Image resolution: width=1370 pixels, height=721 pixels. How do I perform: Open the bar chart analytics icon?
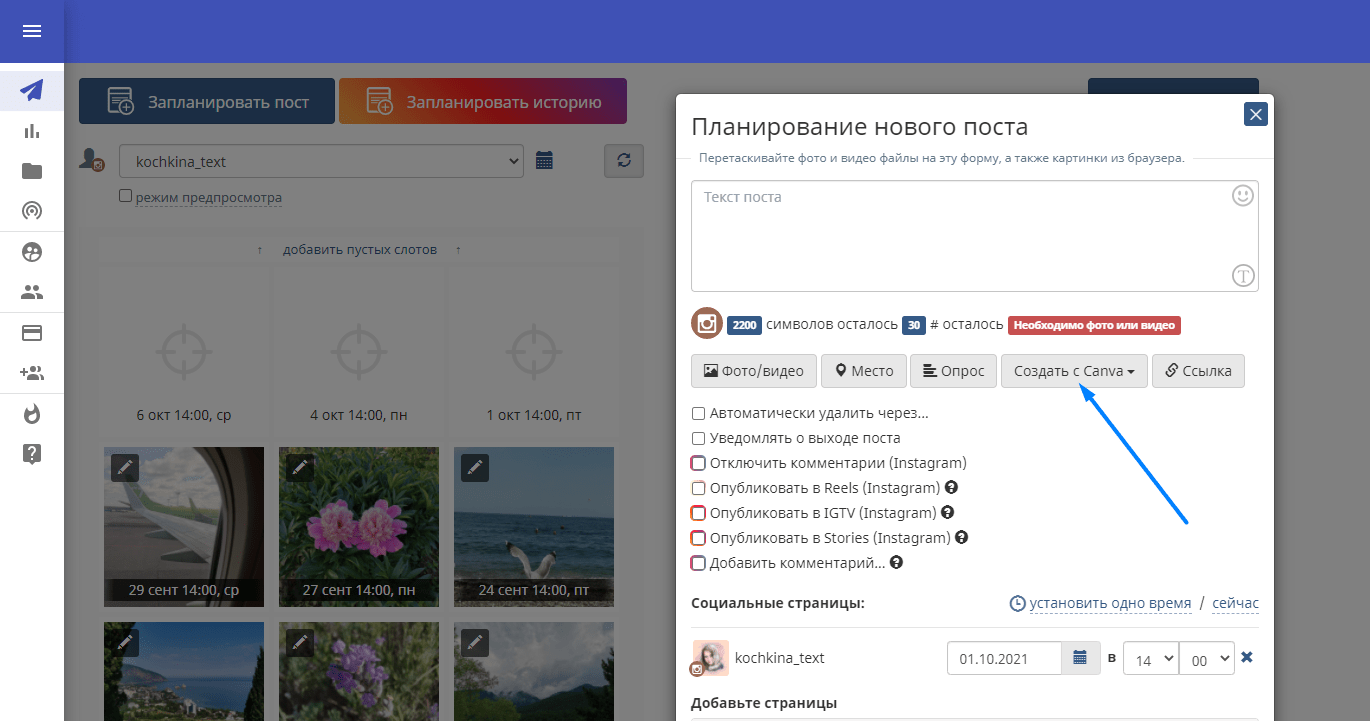coord(32,131)
